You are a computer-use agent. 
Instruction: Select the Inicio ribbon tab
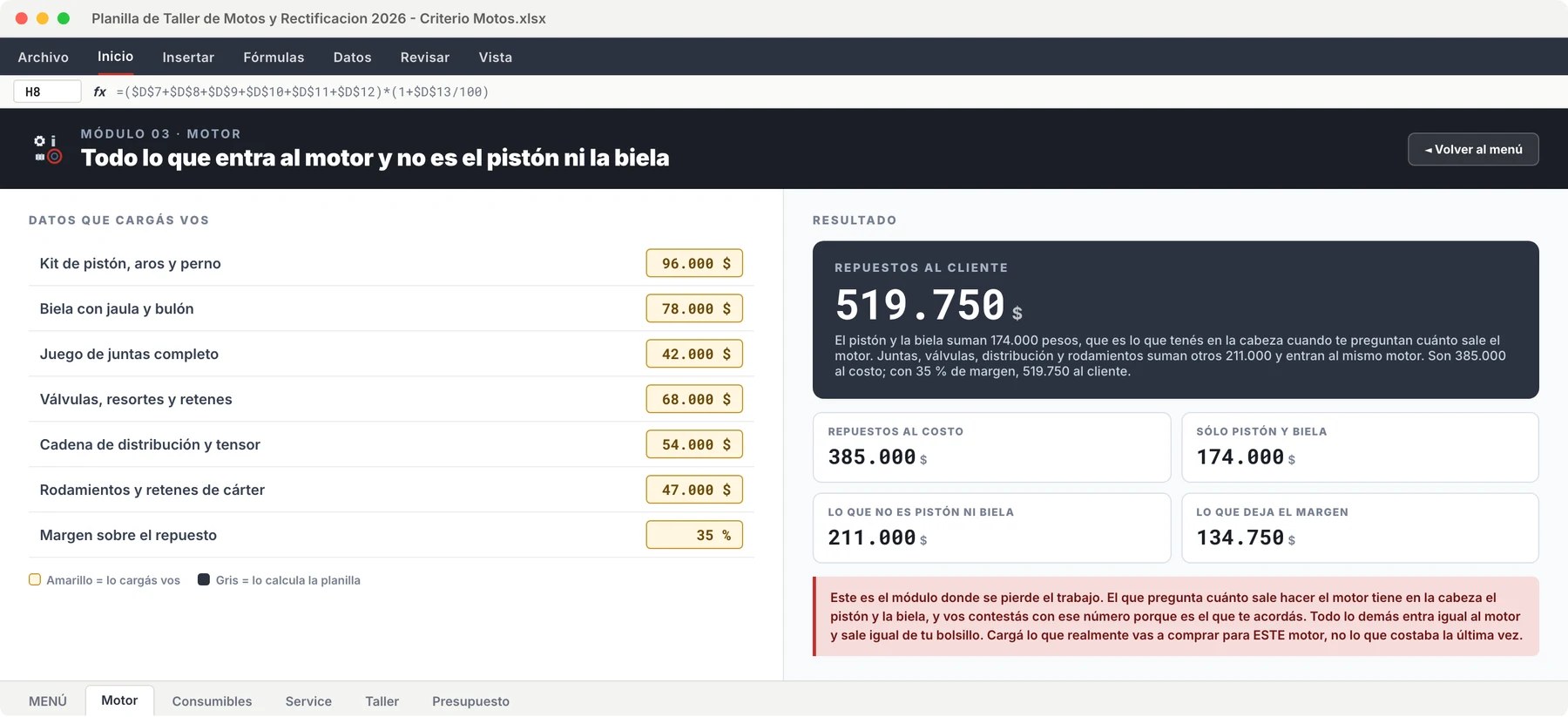(116, 57)
